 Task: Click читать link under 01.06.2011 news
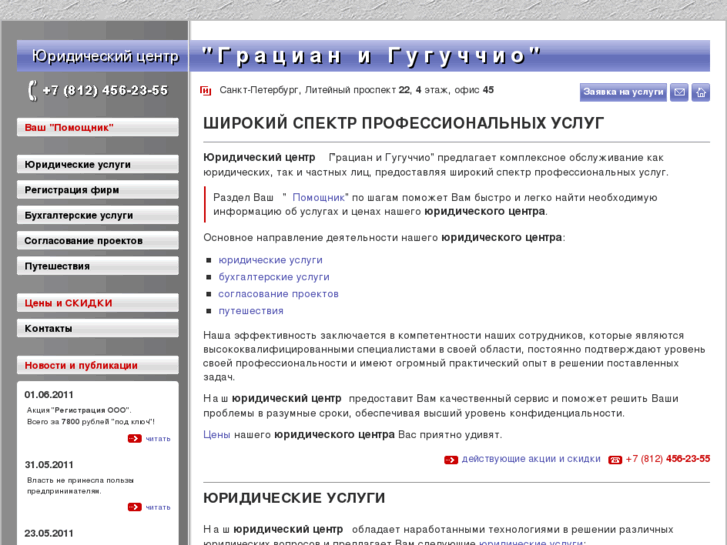coord(158,438)
